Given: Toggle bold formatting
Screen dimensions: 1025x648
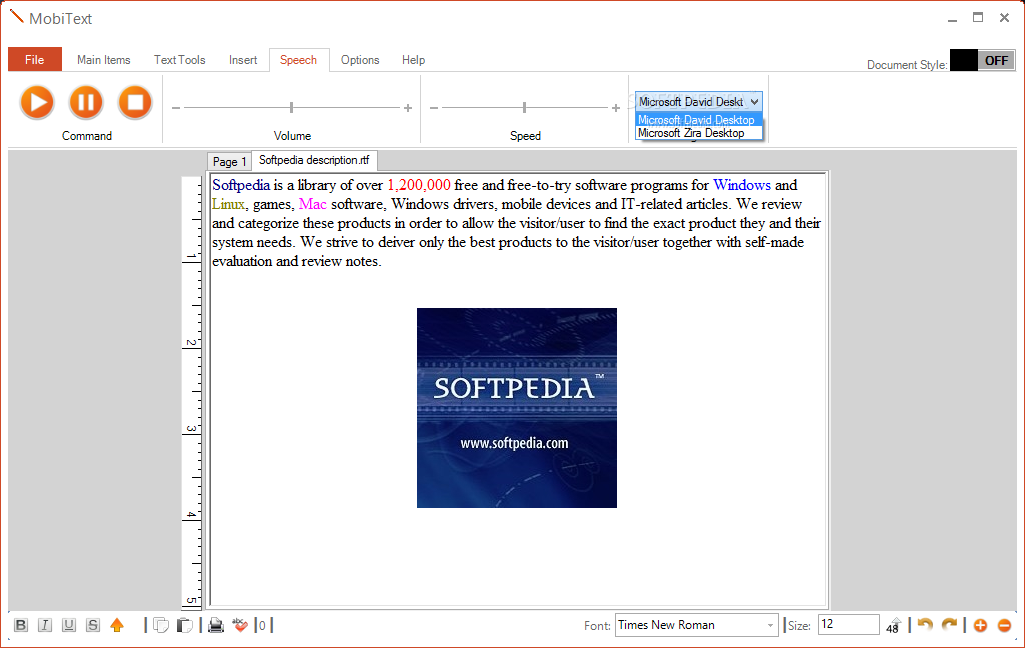Looking at the screenshot, I should 21,625.
